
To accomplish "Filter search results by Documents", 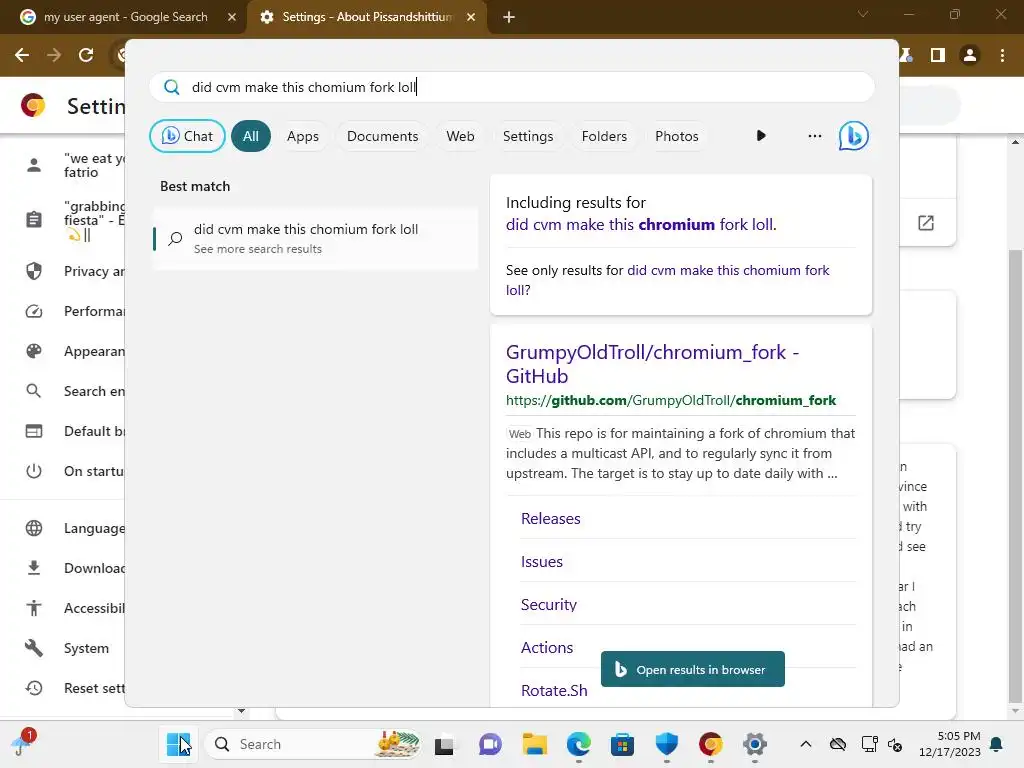I will point(383,136).
